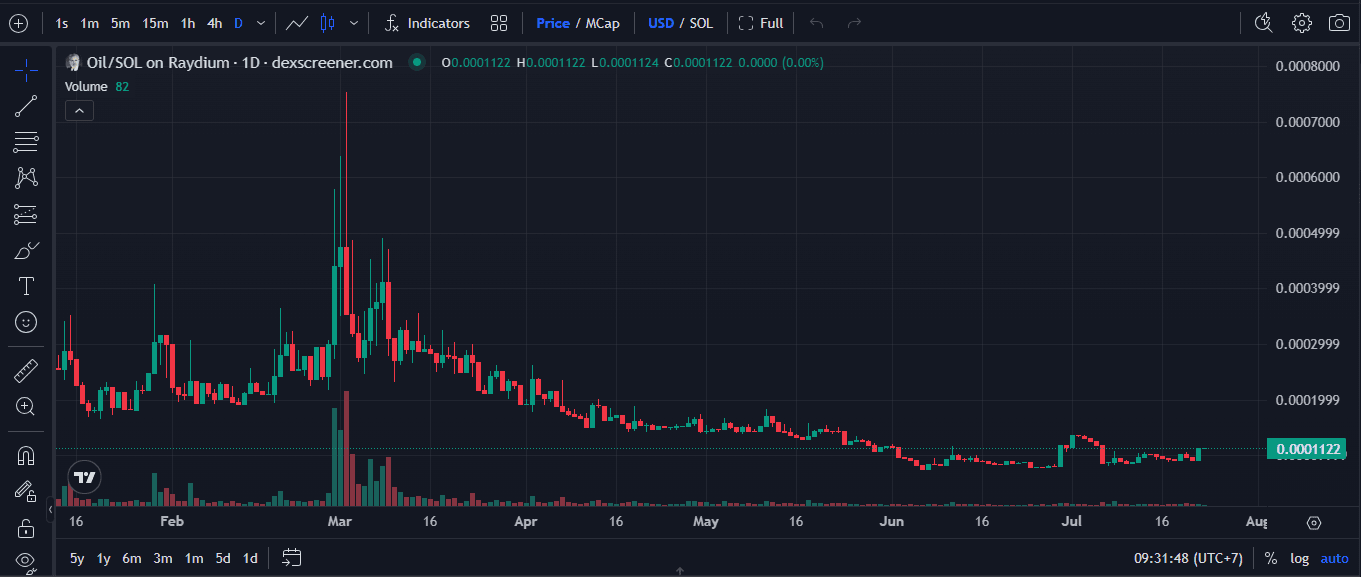The image size is (1361, 577).
Task: Select the 1s timeframe
Action: [62, 23]
